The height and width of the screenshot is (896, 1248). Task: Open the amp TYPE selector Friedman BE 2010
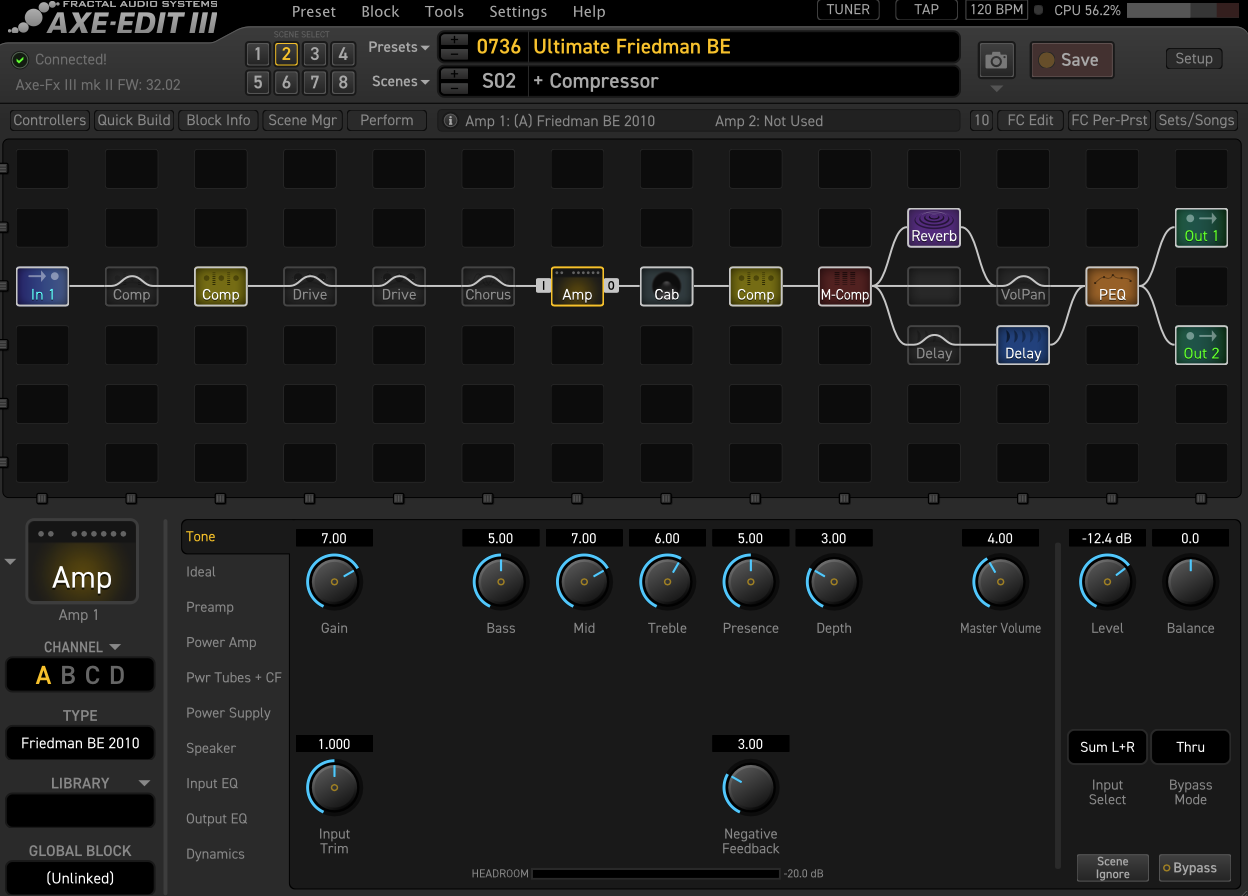point(80,743)
